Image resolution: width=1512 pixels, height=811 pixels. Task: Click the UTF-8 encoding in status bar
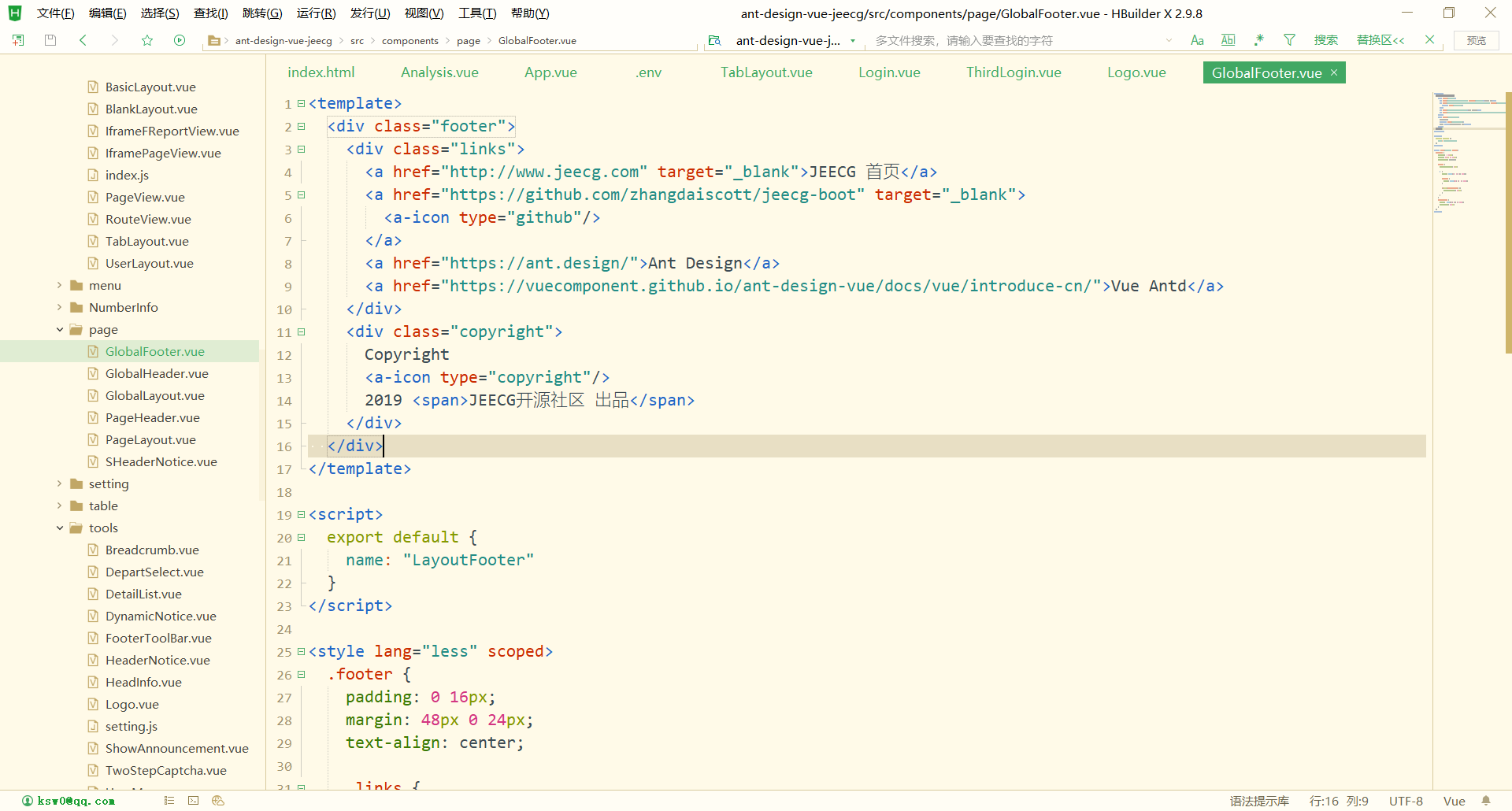(x=1406, y=801)
